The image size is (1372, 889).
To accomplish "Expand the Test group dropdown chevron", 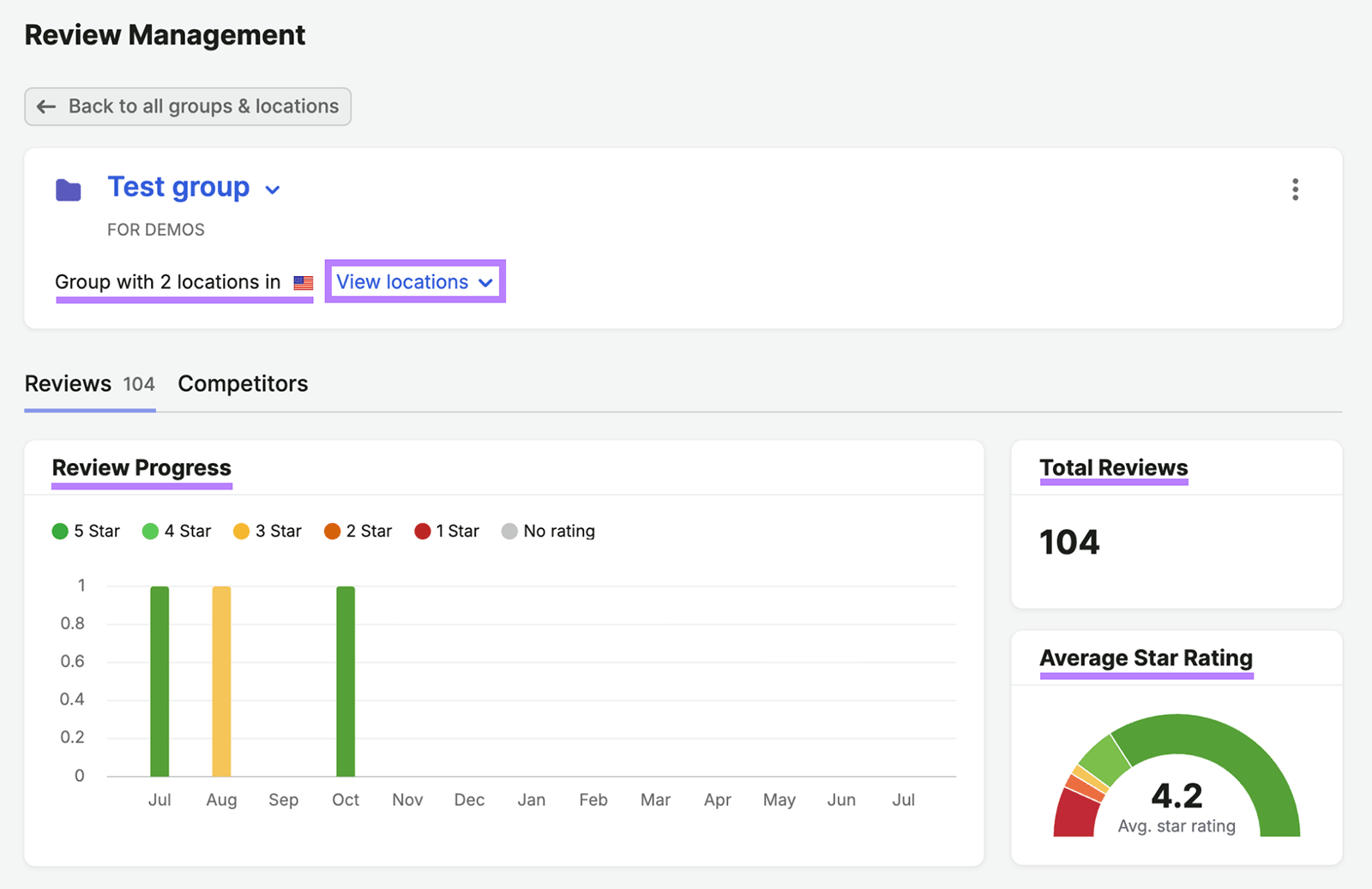I will [273, 189].
